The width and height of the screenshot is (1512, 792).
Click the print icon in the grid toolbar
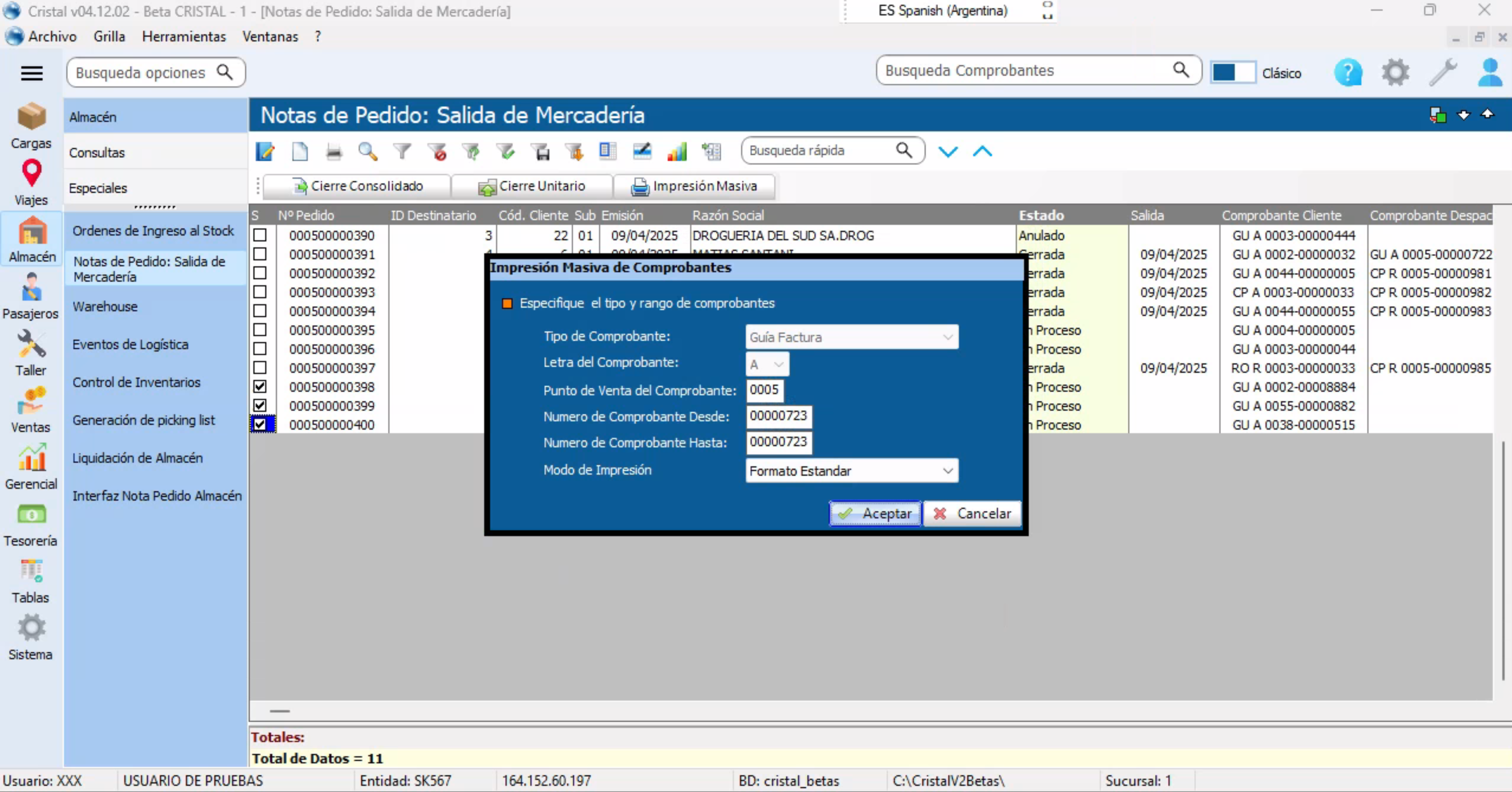[x=333, y=152]
